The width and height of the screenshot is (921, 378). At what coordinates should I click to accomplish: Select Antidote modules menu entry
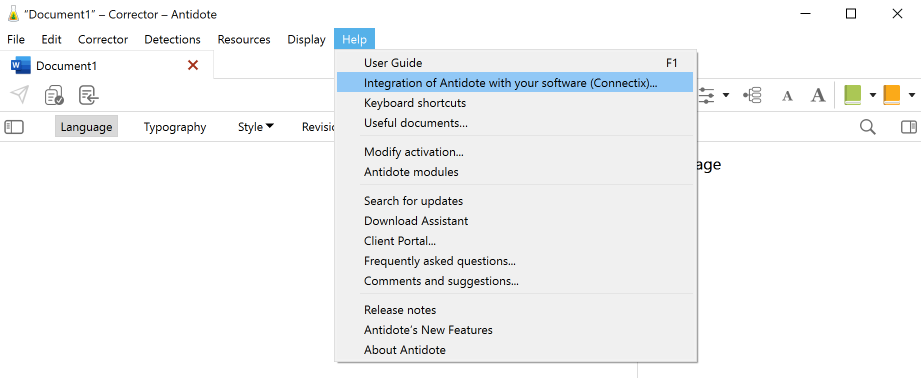pos(515,171)
